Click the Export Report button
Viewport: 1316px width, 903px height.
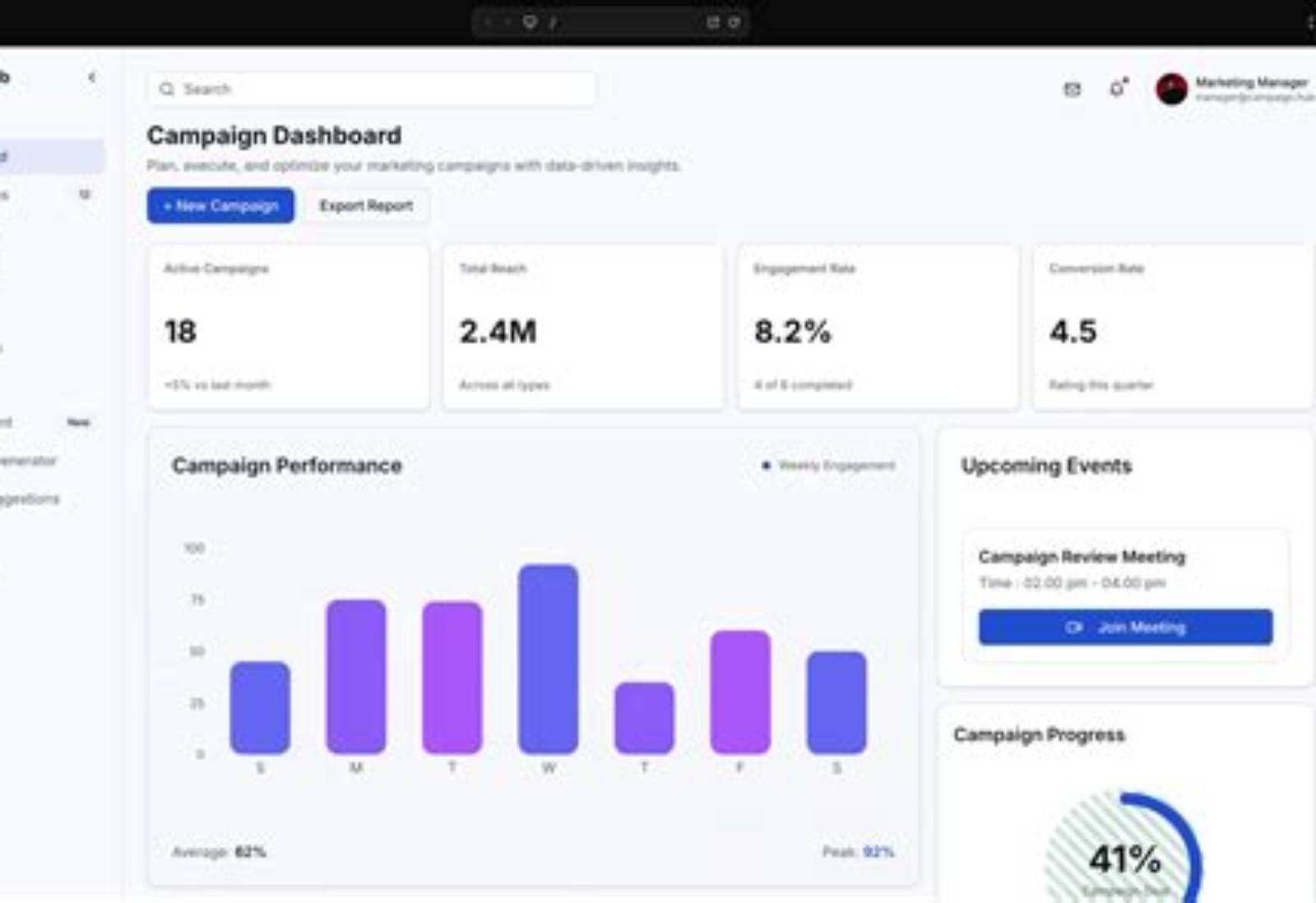click(366, 206)
